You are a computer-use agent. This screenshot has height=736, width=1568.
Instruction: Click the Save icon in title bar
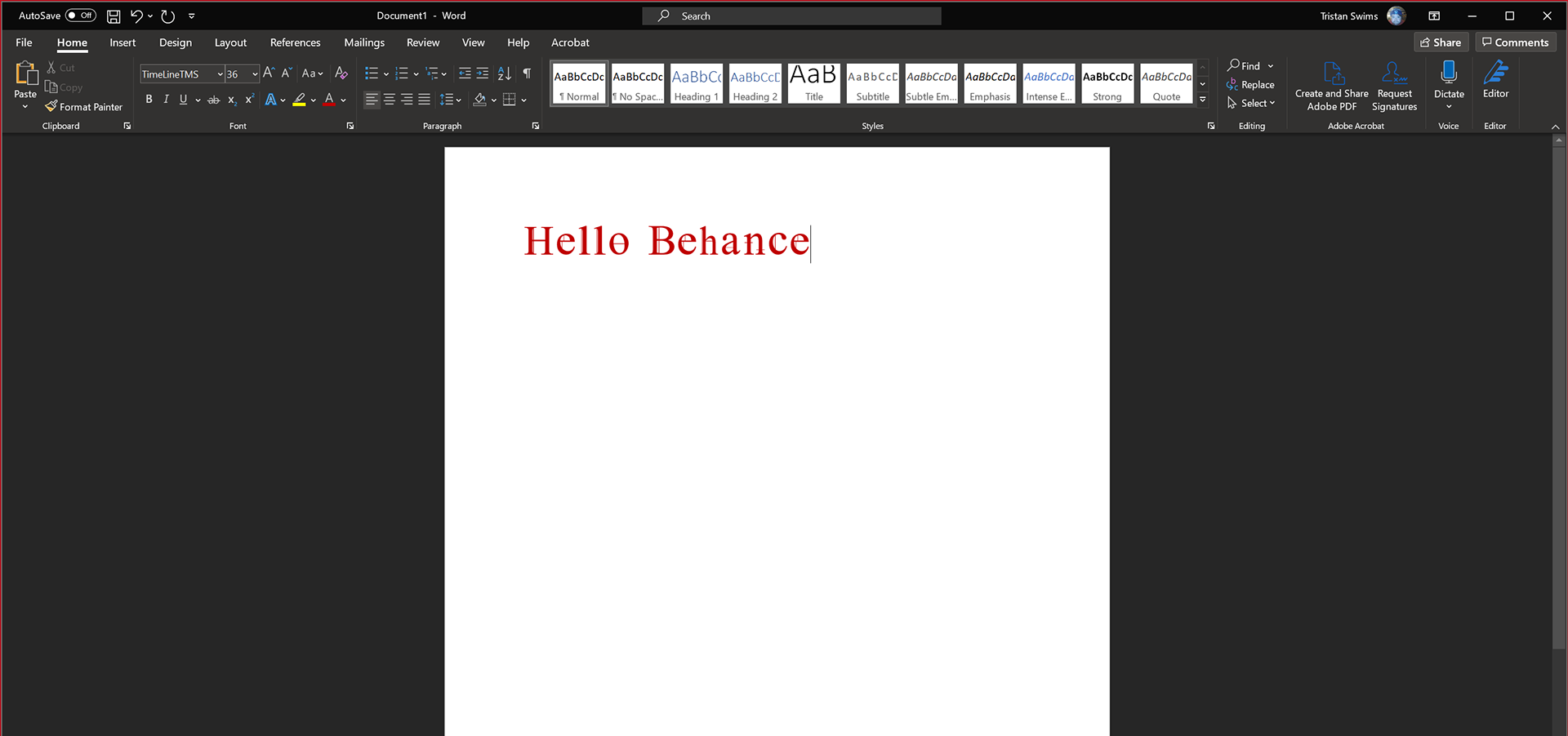(x=114, y=16)
